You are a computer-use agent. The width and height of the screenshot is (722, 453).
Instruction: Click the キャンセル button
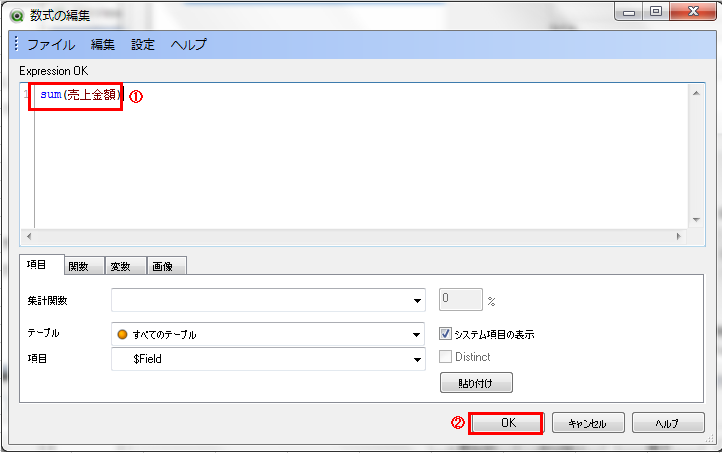tap(588, 423)
